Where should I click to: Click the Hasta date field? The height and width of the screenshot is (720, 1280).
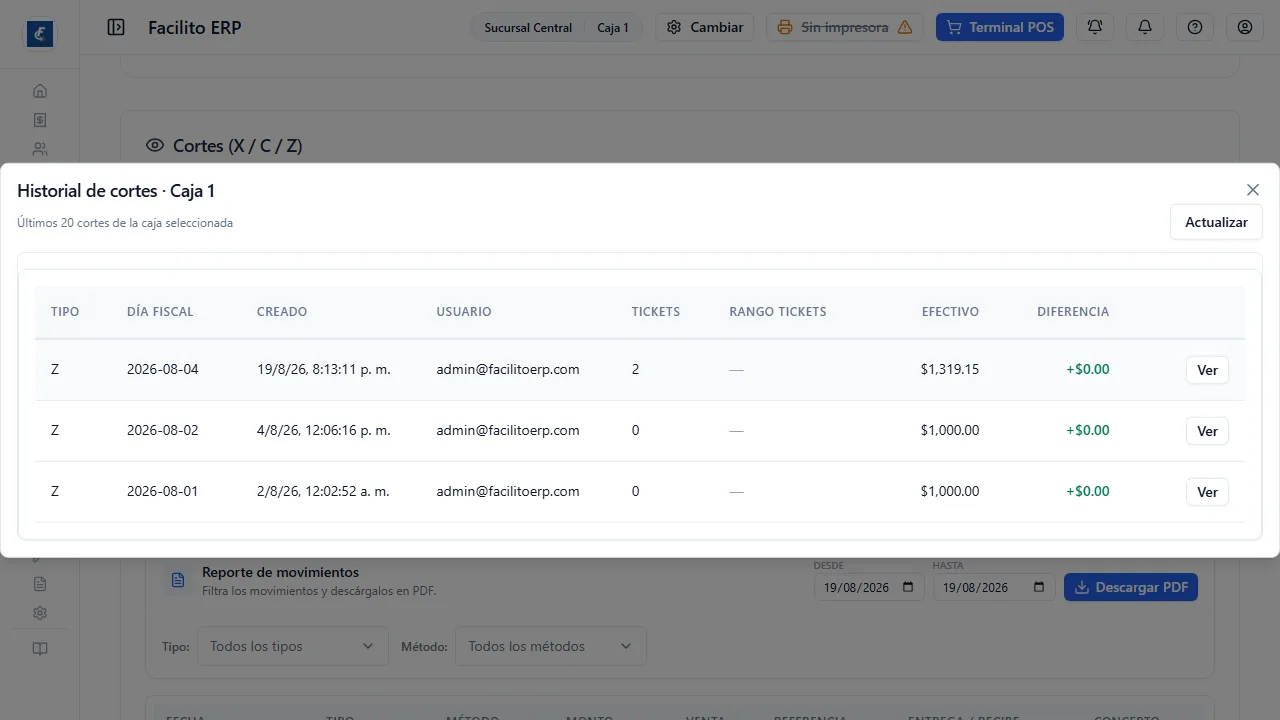tap(993, 587)
